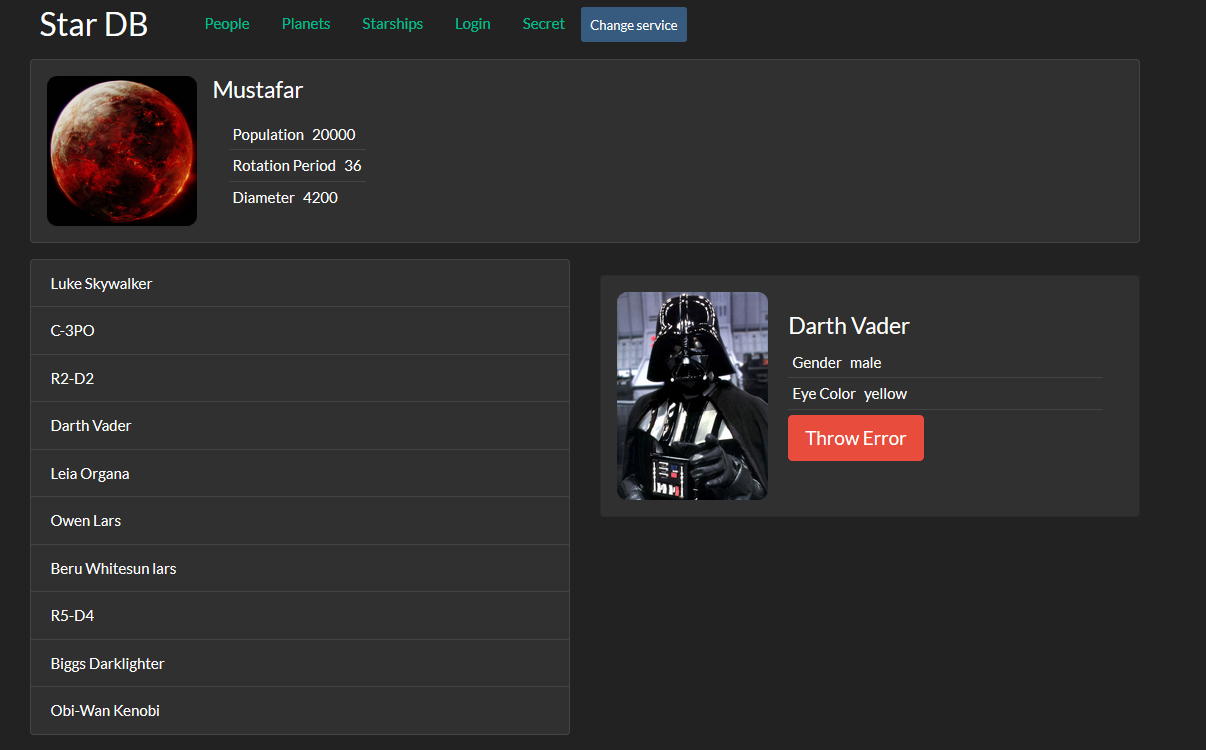Click the Throw Error button
1206x750 pixels.
point(856,438)
